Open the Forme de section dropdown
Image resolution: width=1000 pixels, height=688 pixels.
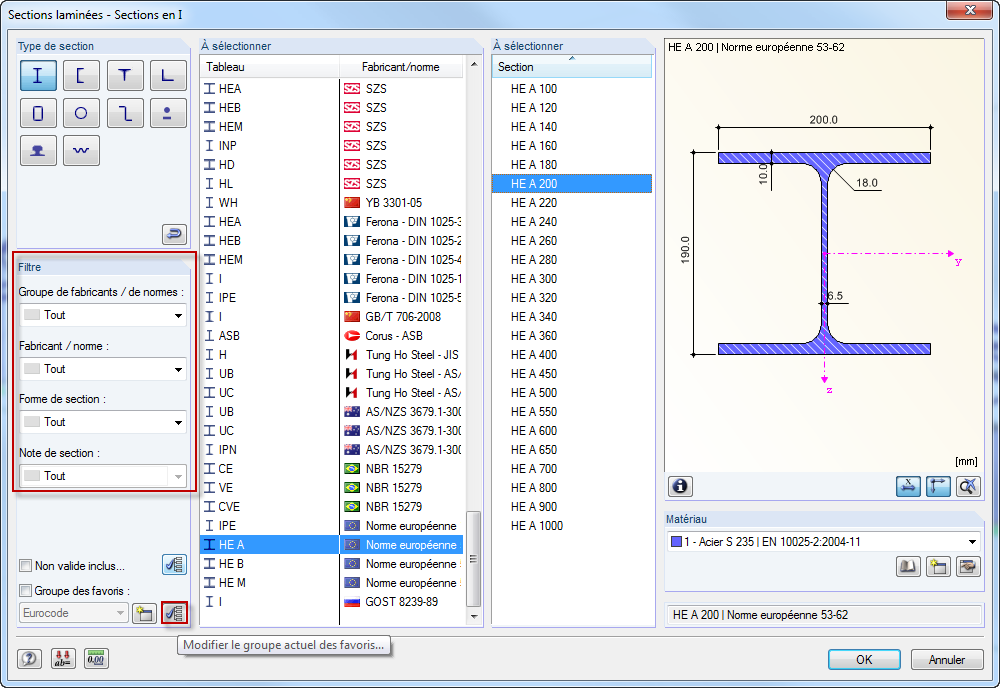(103, 422)
